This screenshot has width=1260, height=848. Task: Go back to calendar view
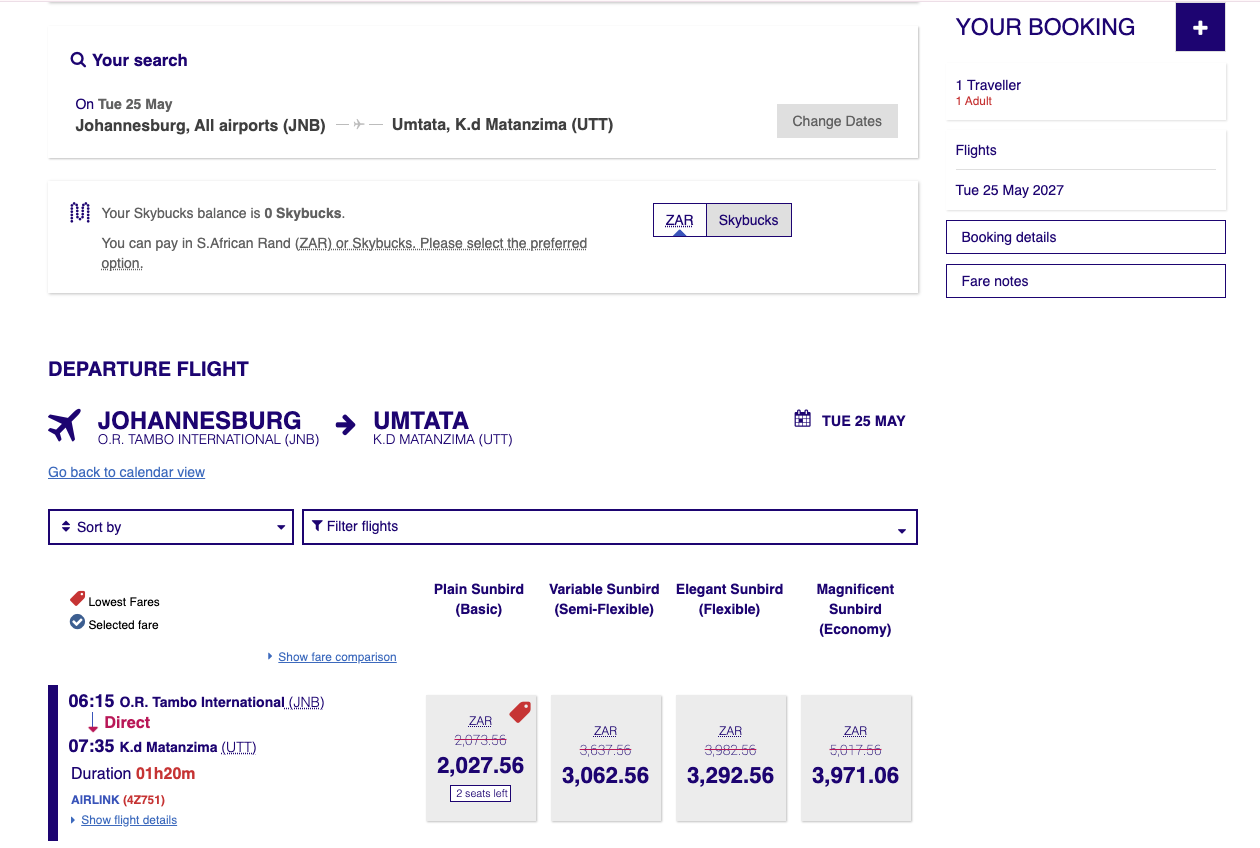126,472
